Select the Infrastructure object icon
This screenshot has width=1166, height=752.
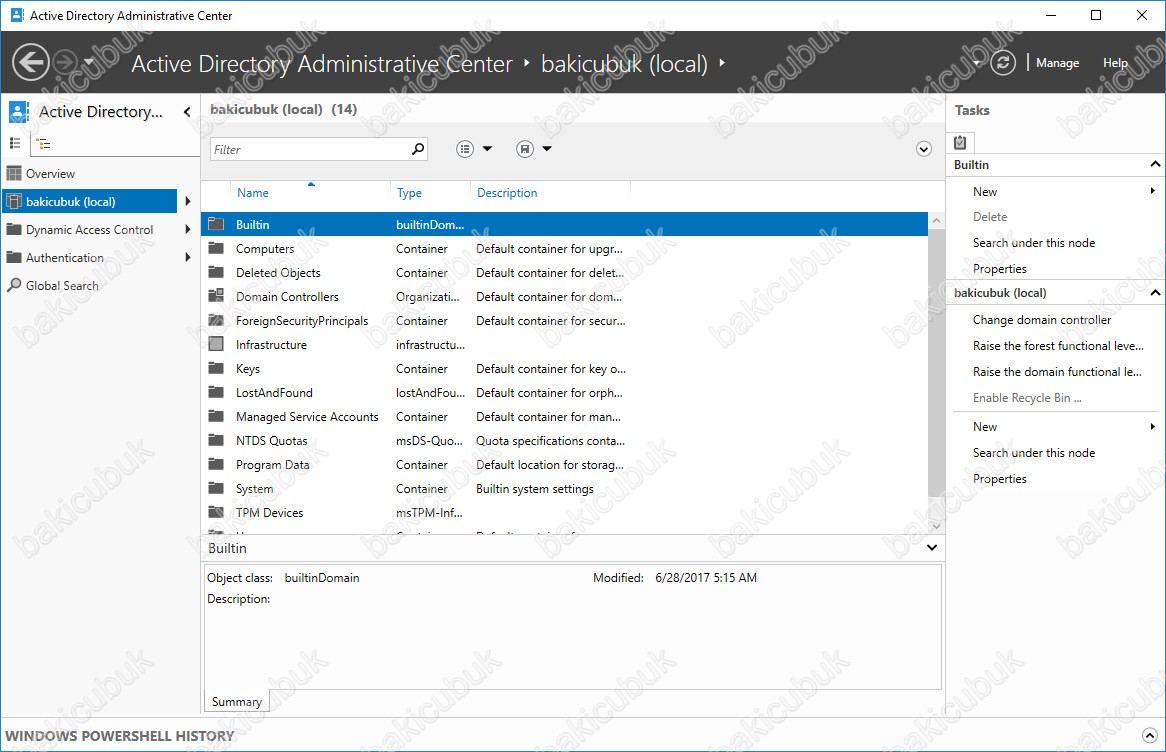click(216, 344)
